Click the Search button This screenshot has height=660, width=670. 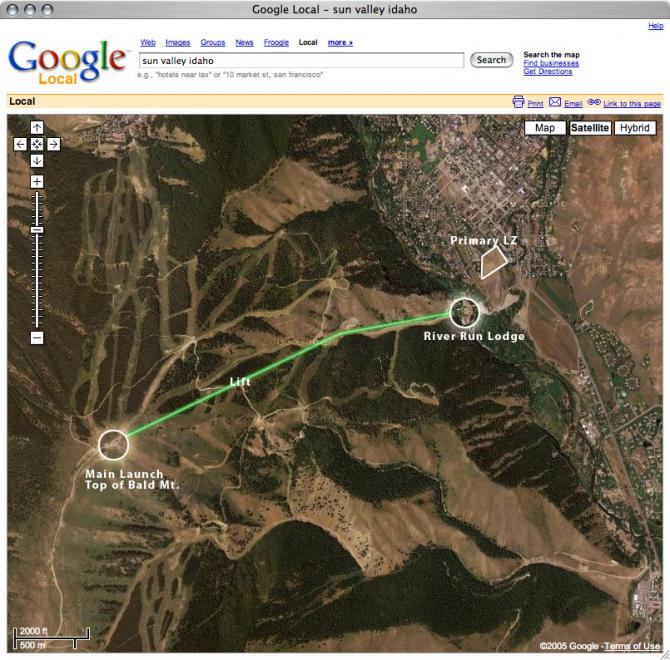pyautogui.click(x=491, y=60)
